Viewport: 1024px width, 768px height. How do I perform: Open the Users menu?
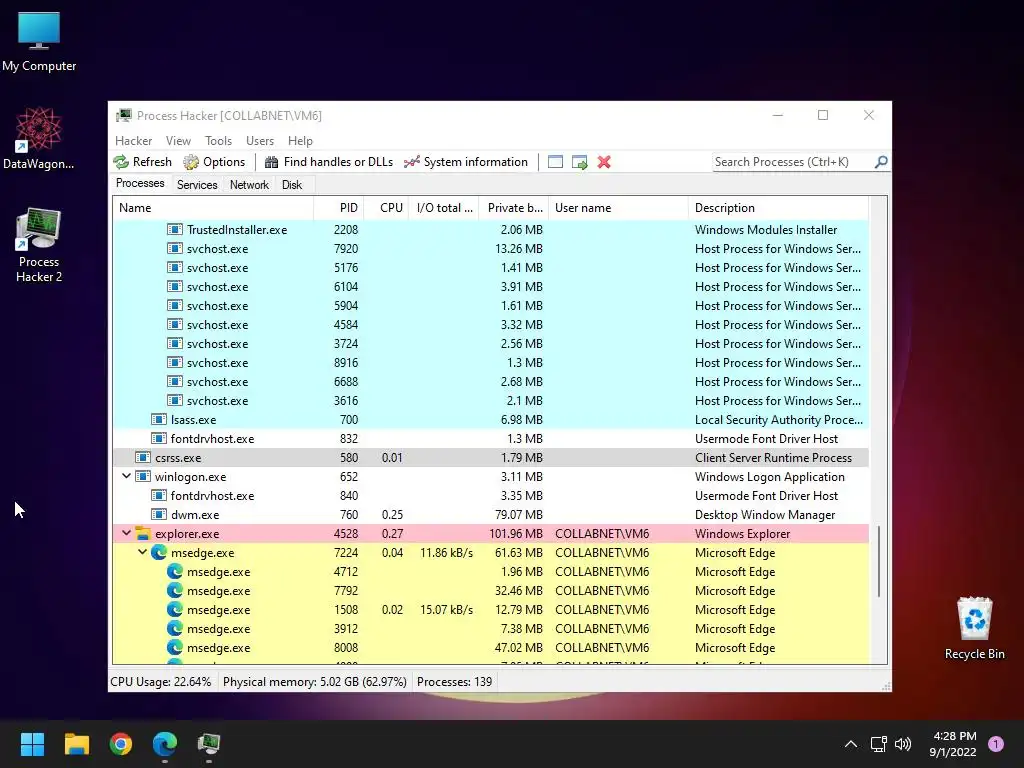pos(260,140)
